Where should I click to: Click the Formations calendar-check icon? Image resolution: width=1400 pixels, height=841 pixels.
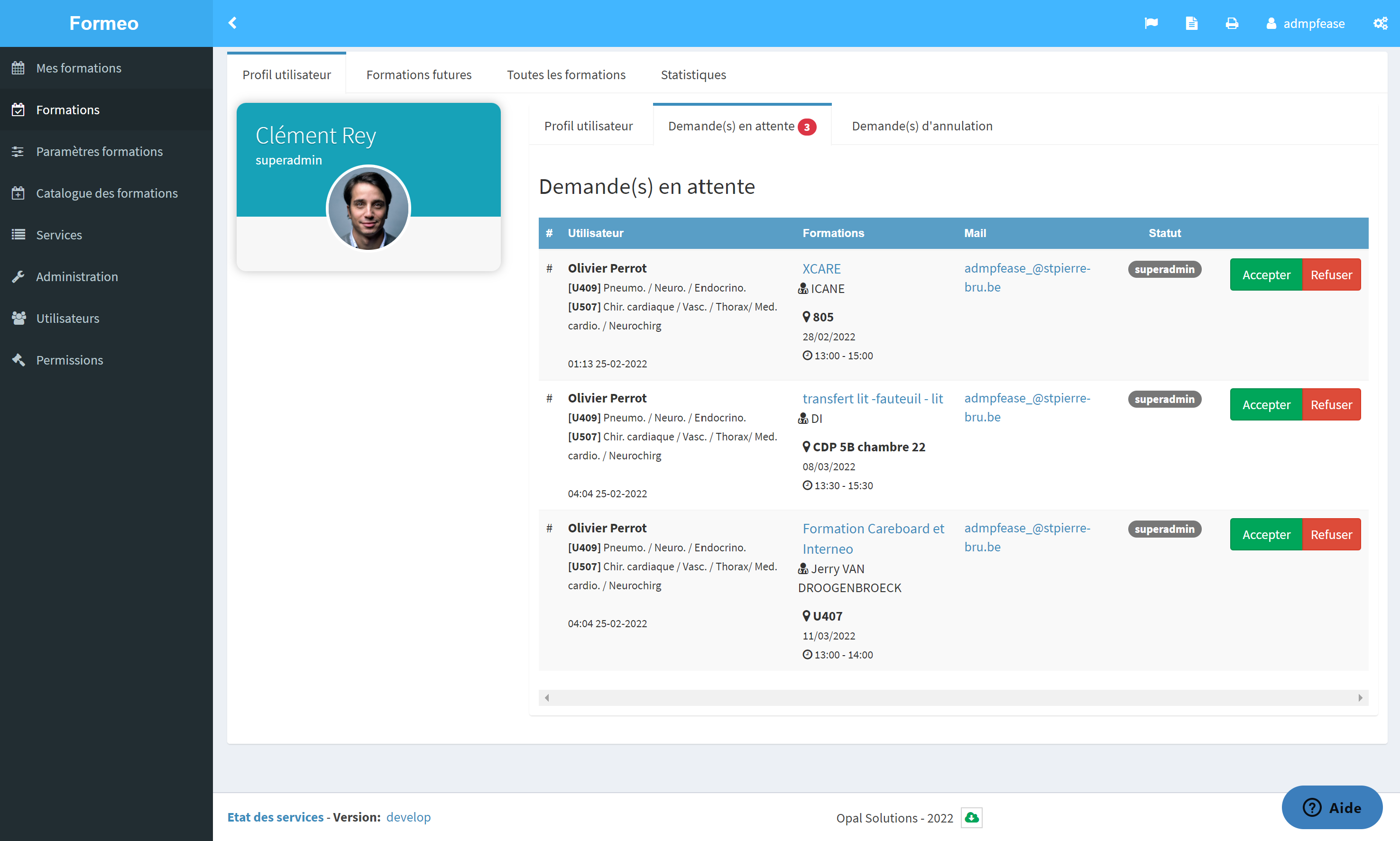tap(18, 110)
